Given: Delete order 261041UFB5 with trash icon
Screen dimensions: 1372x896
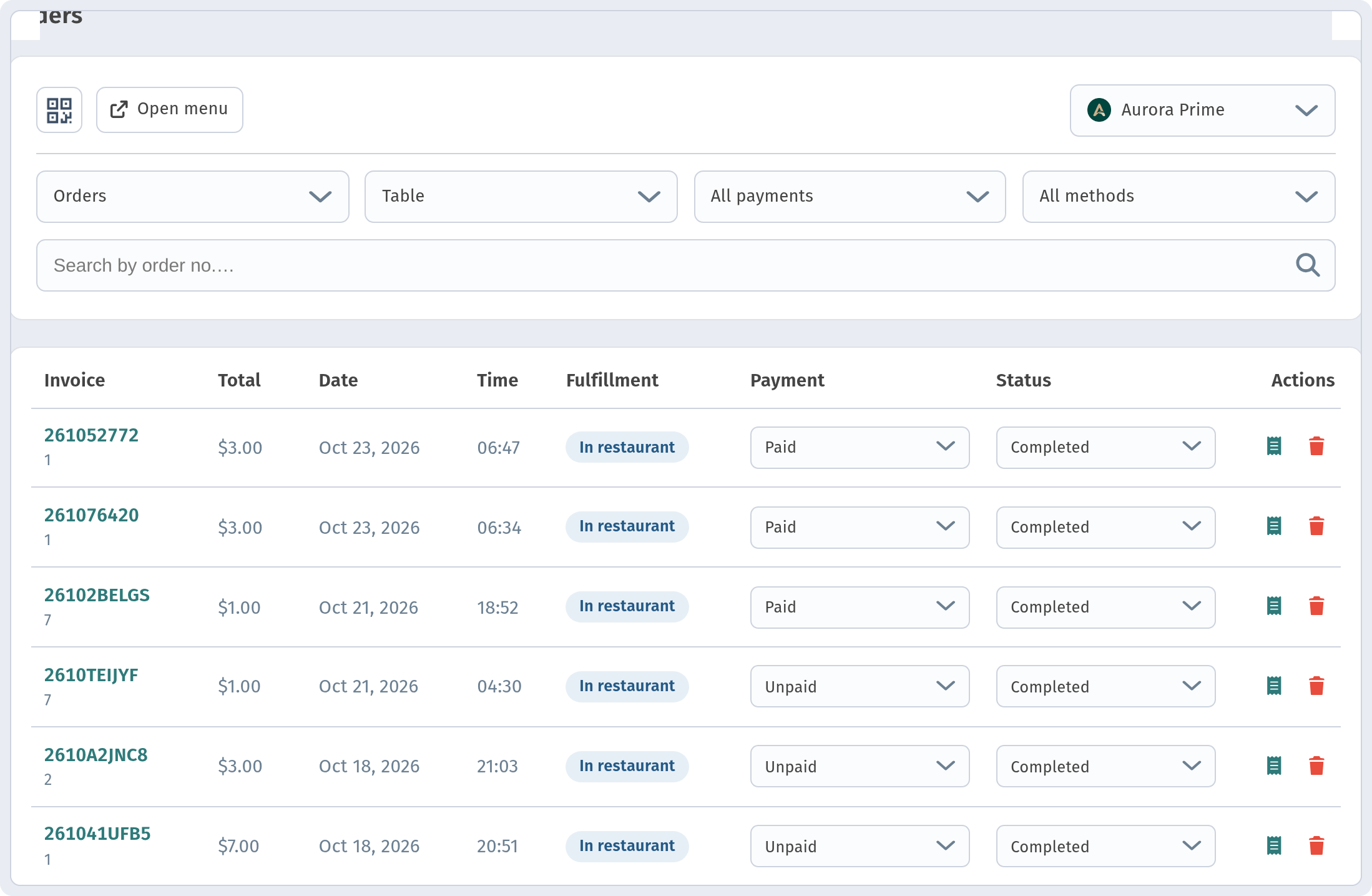Looking at the screenshot, I should [x=1316, y=846].
